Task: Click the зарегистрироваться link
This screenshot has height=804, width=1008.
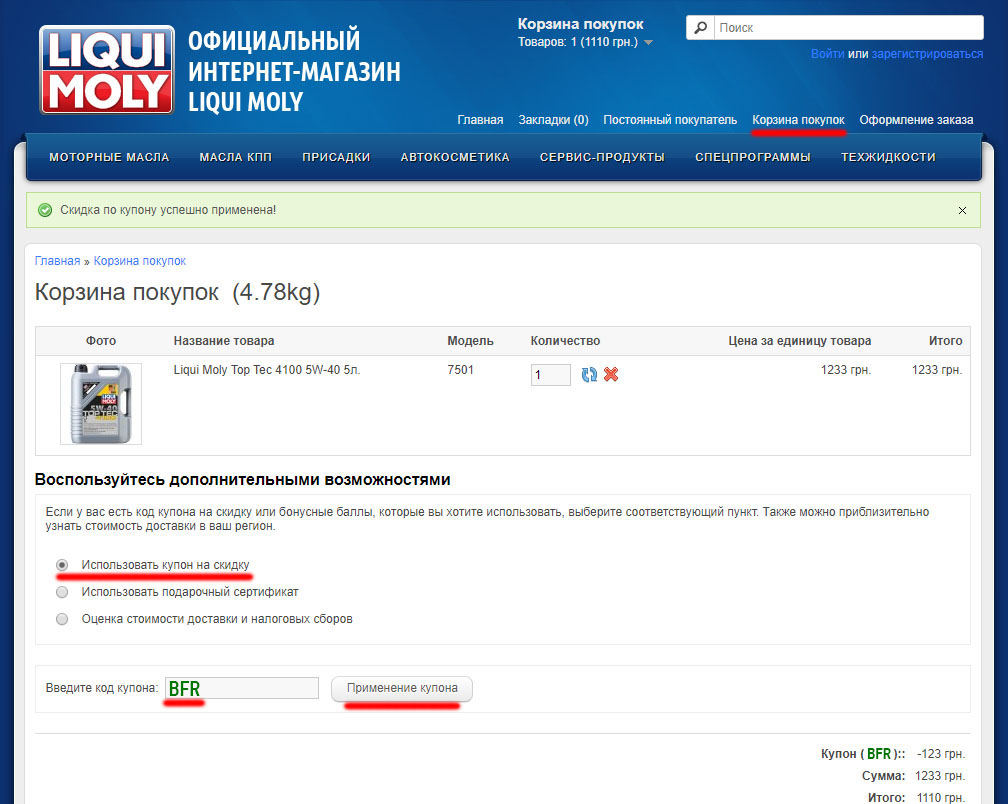Action: [927, 54]
